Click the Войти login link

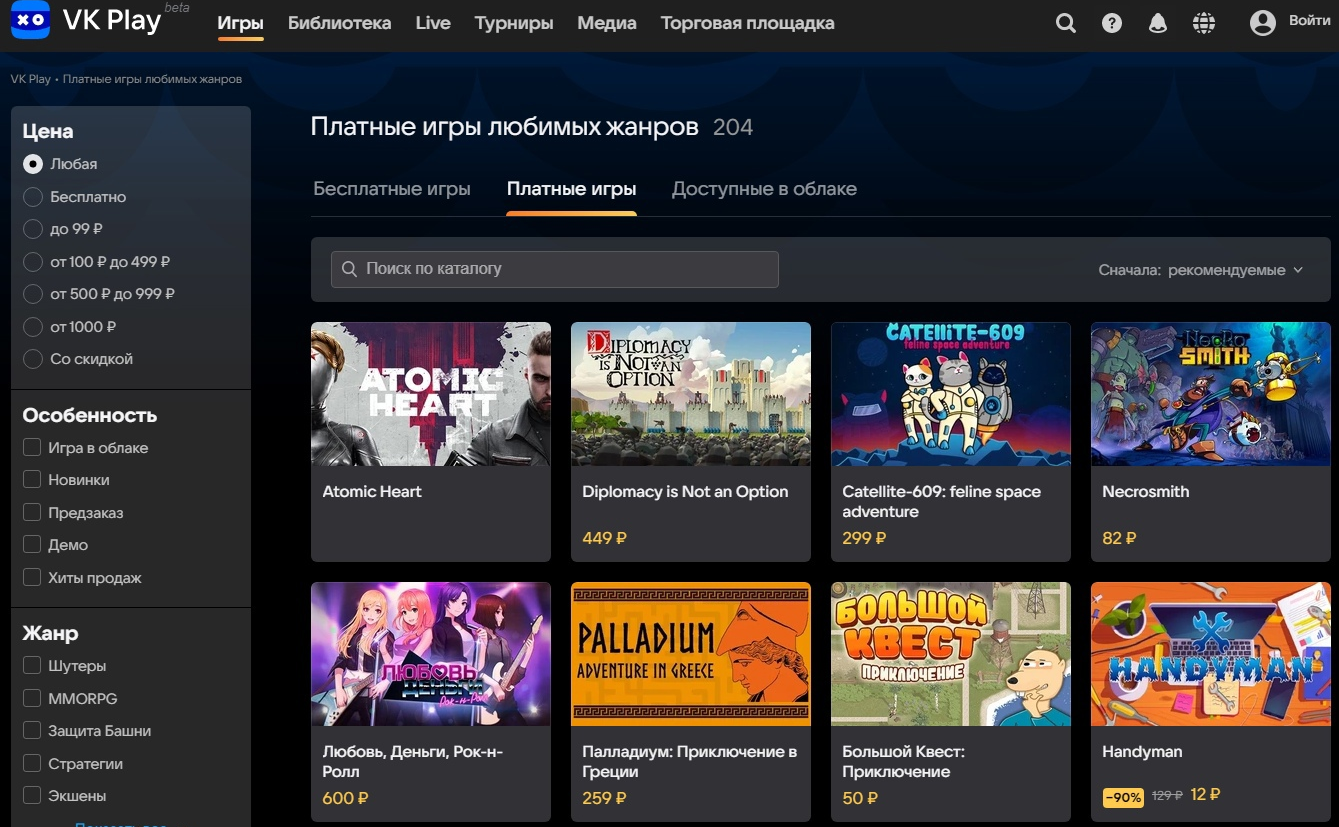1309,21
